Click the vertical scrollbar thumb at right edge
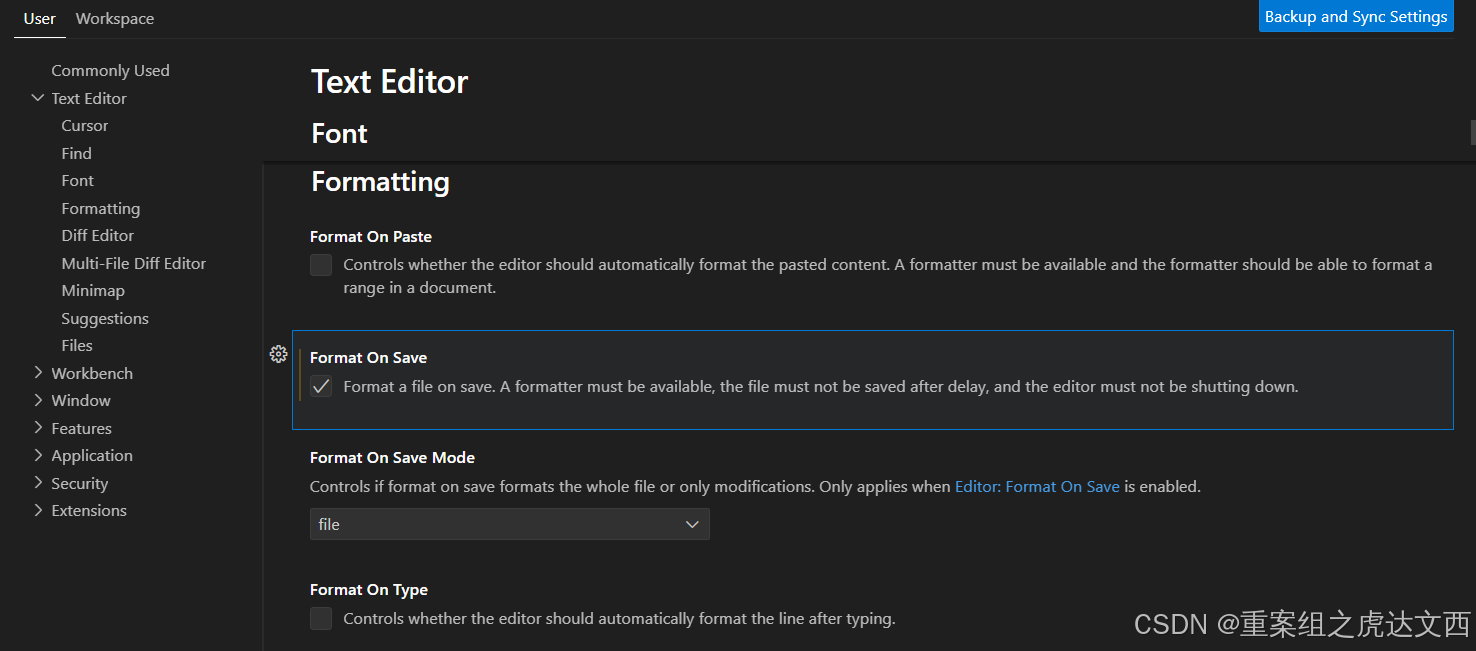This screenshot has height=651, width=1476. click(x=1472, y=132)
